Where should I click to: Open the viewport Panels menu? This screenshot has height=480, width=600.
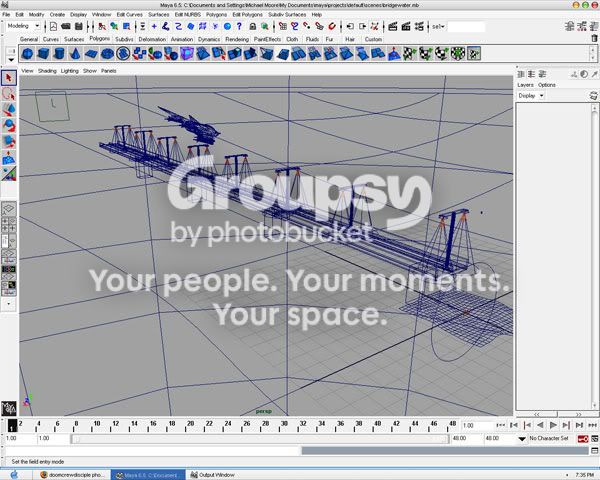coord(109,71)
